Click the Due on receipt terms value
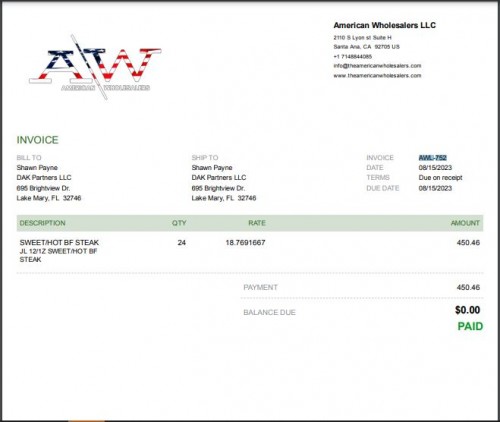The width and height of the screenshot is (500, 422). click(440, 178)
